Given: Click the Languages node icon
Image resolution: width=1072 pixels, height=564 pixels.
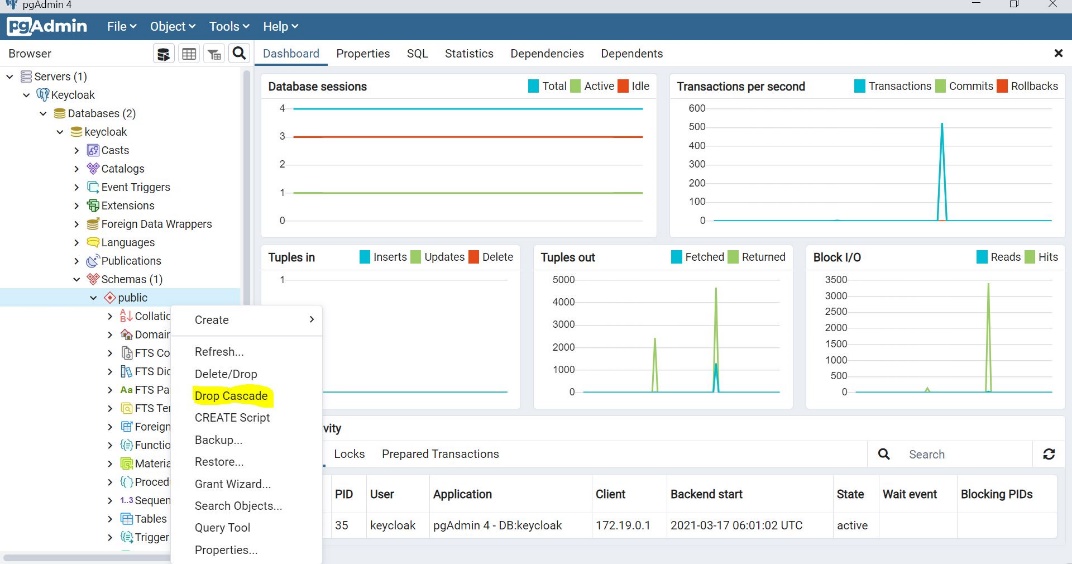Looking at the screenshot, I should tap(93, 243).
